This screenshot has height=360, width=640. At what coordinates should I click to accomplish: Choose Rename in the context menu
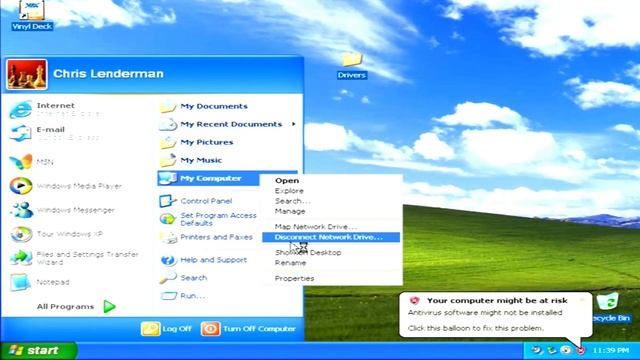(291, 263)
